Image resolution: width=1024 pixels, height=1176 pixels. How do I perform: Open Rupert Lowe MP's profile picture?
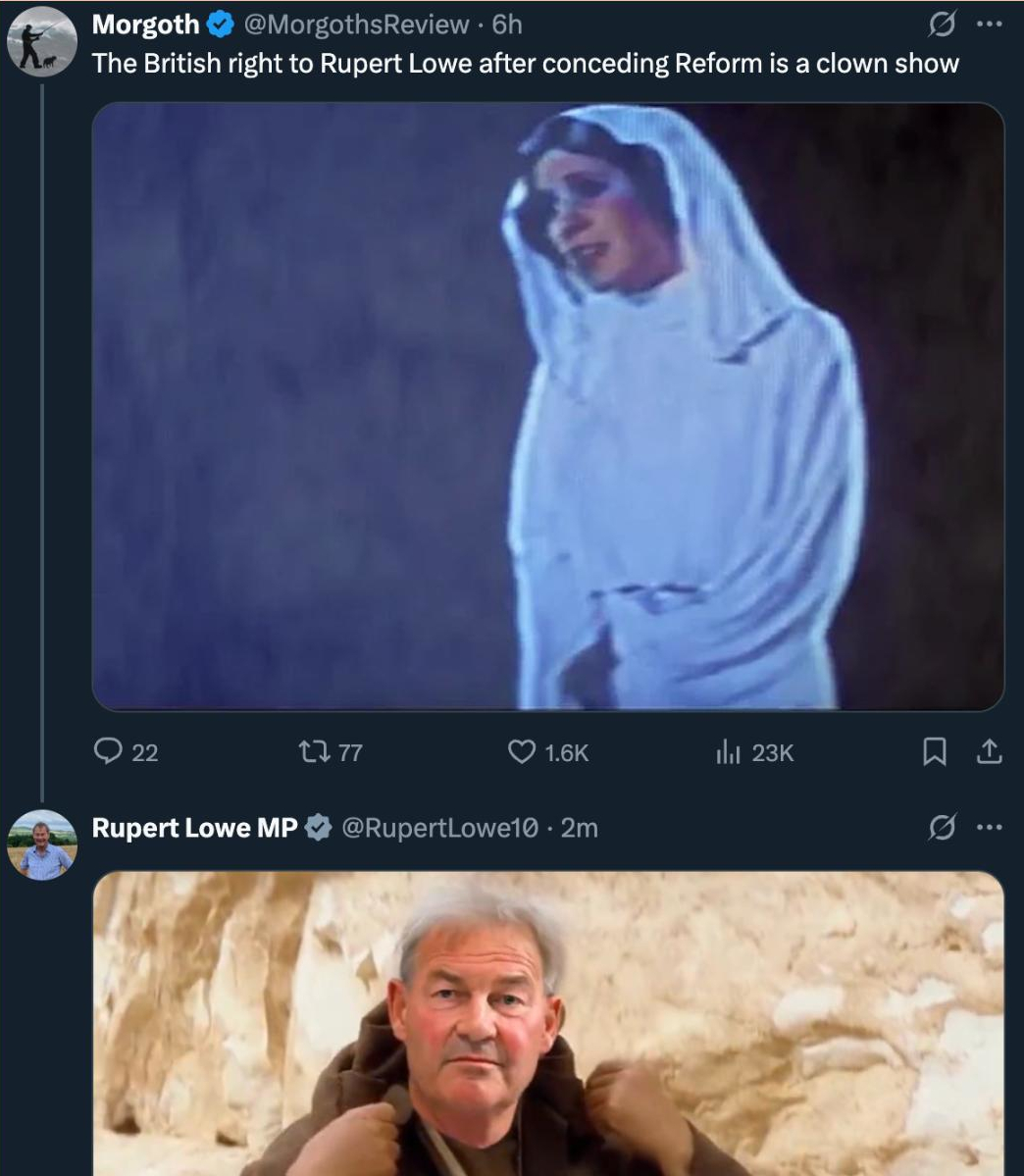click(42, 844)
